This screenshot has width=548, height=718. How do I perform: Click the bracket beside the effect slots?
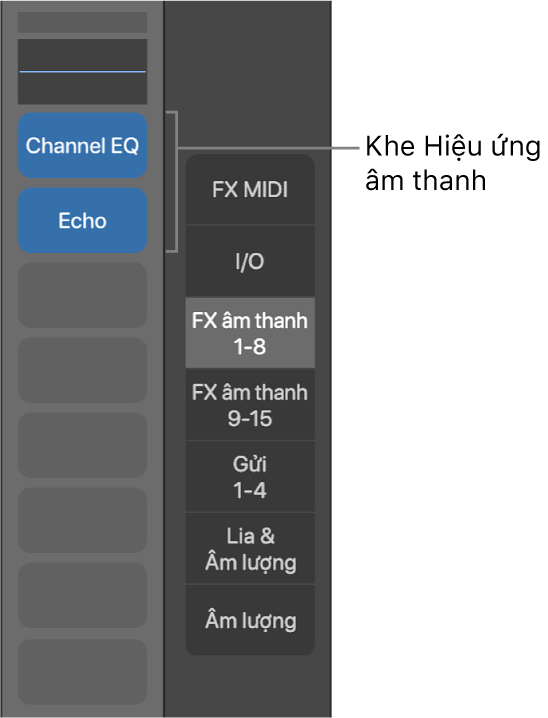(x=172, y=181)
